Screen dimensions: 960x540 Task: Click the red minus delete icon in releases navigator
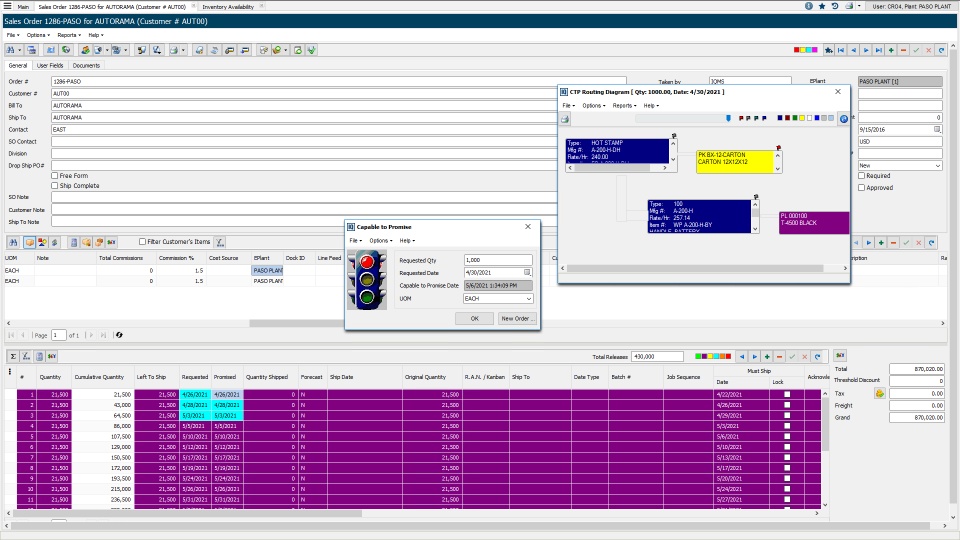779,356
